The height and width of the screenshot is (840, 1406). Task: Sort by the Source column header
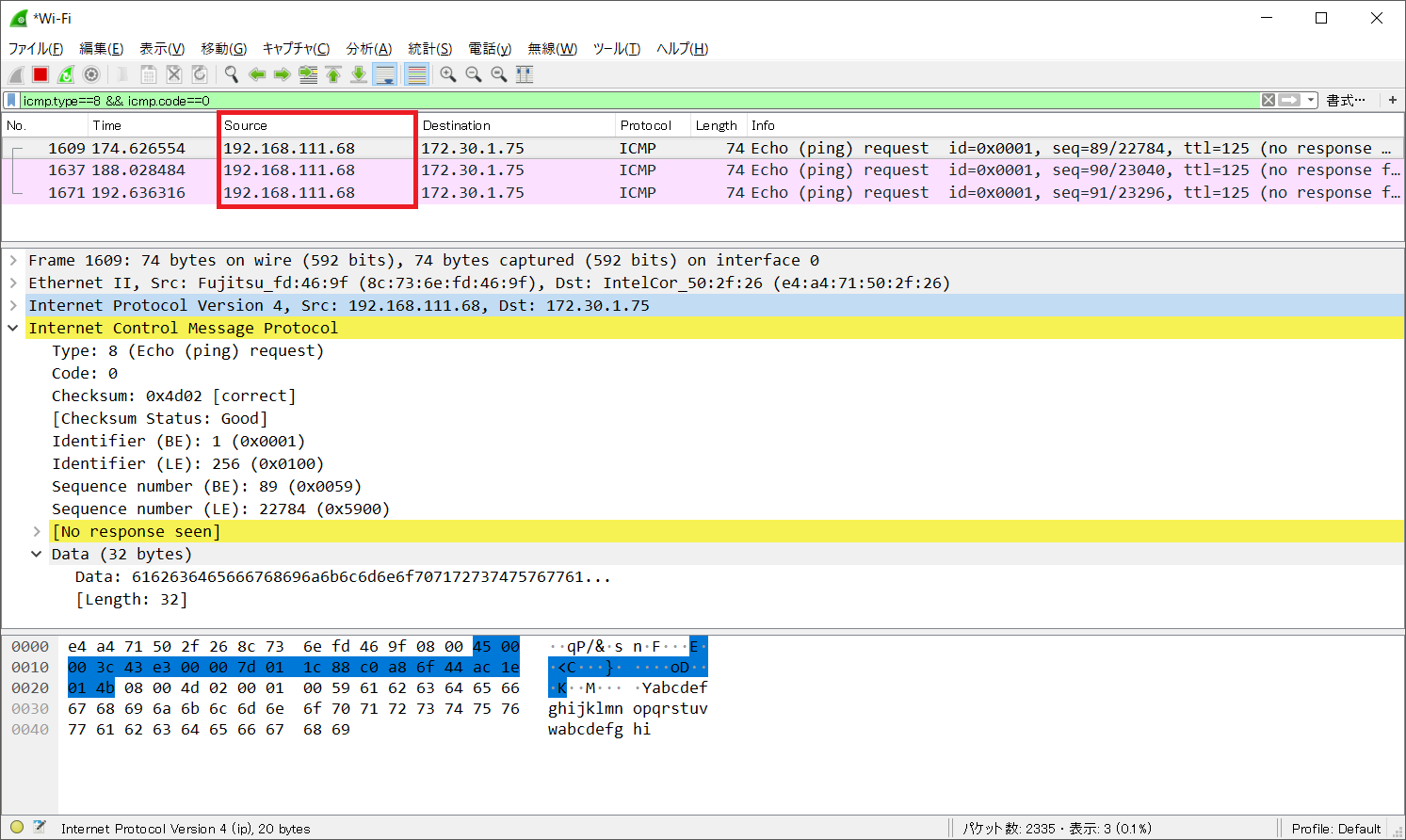tap(317, 125)
